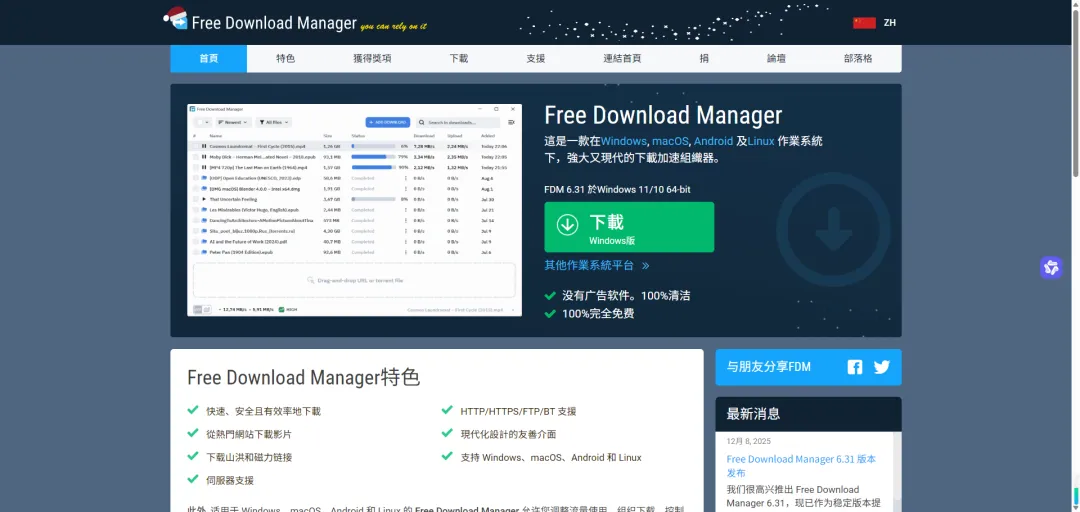Go to the 獲得獎項 tab
Viewport: 1080px width, 512px height.
373,59
